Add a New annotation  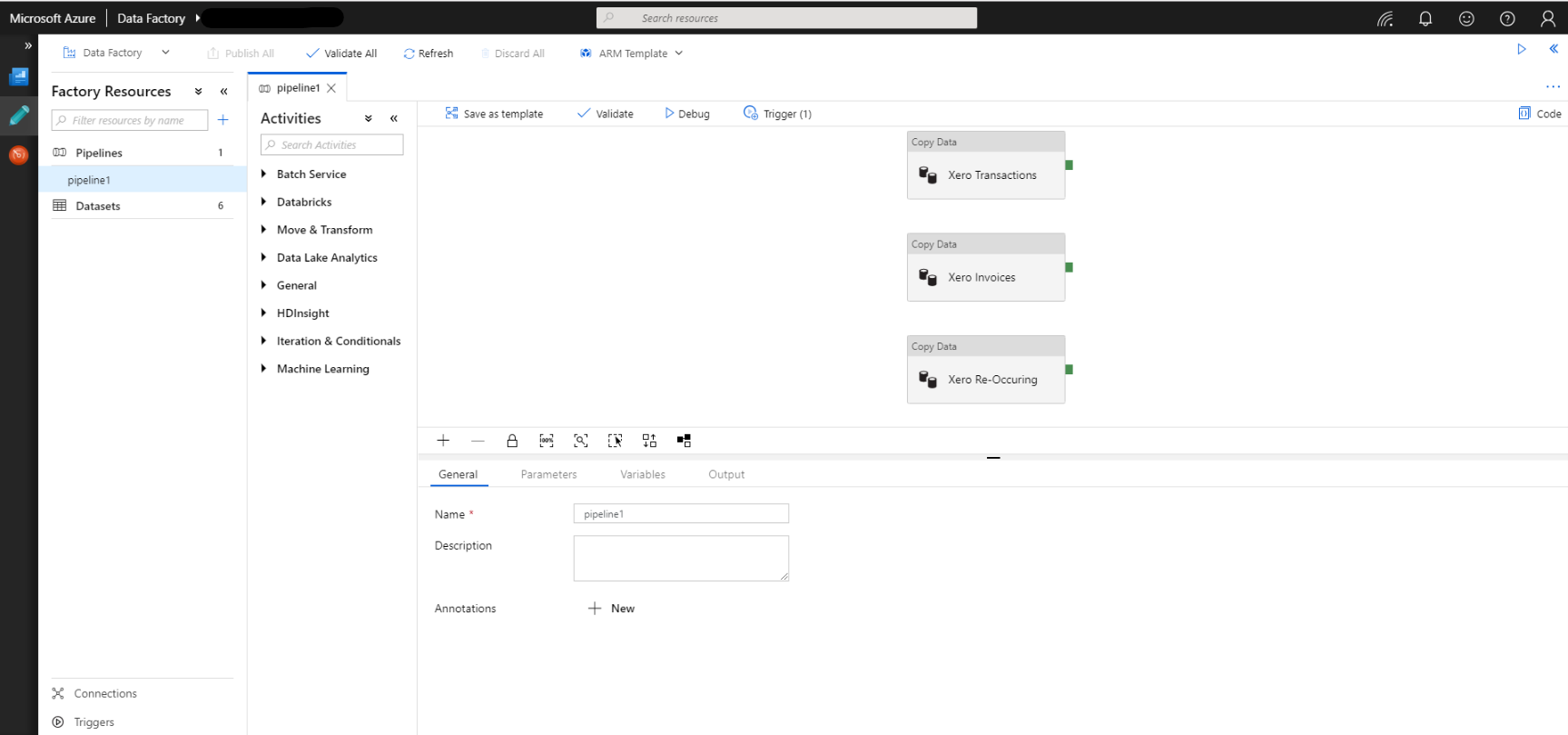click(x=611, y=609)
